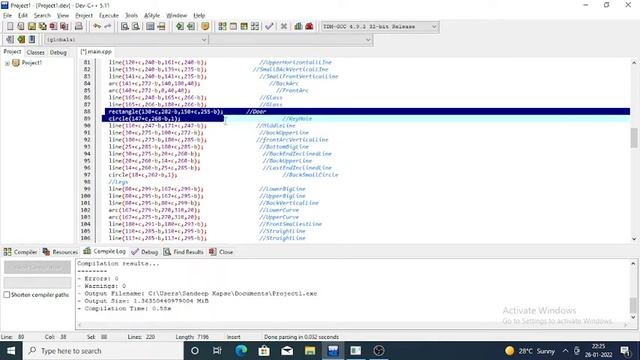
Task: Click the Save All toolbar icon
Action: tap(42, 27)
